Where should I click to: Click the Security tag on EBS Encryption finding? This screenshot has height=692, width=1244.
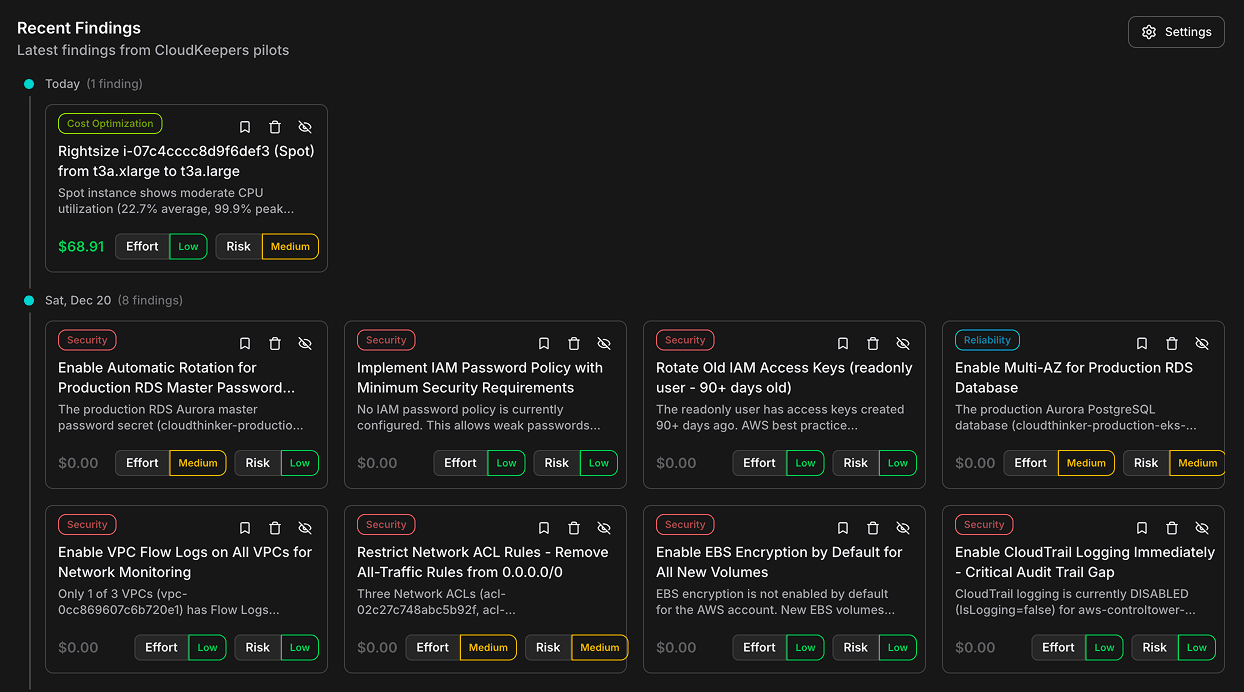pos(685,524)
